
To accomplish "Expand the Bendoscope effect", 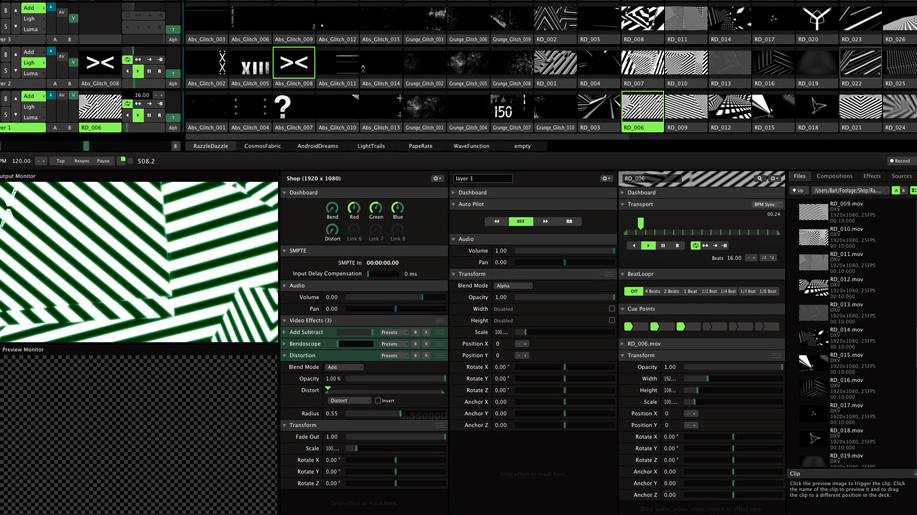I will tap(285, 344).
